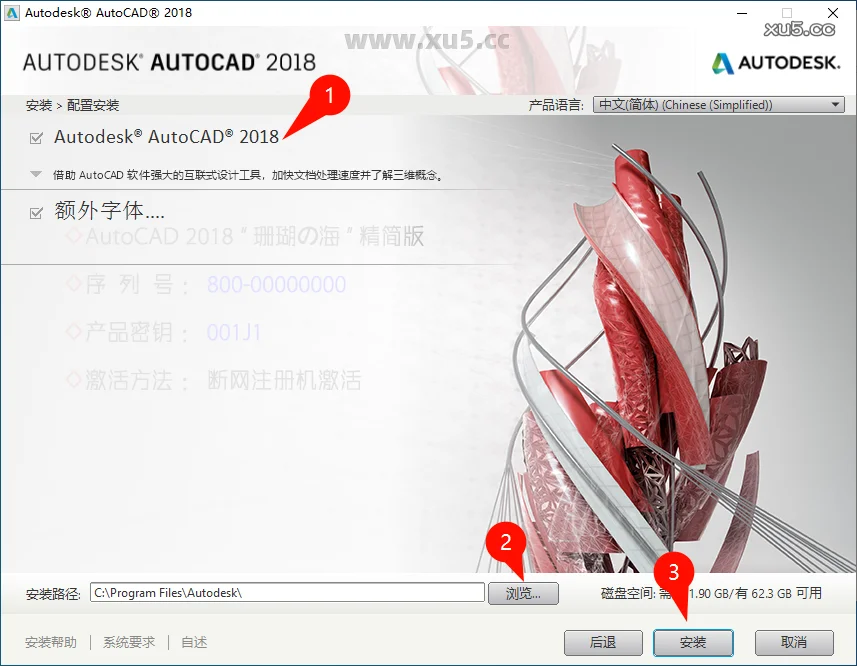Start installation with the 安装 button

pyautogui.click(x=693, y=642)
